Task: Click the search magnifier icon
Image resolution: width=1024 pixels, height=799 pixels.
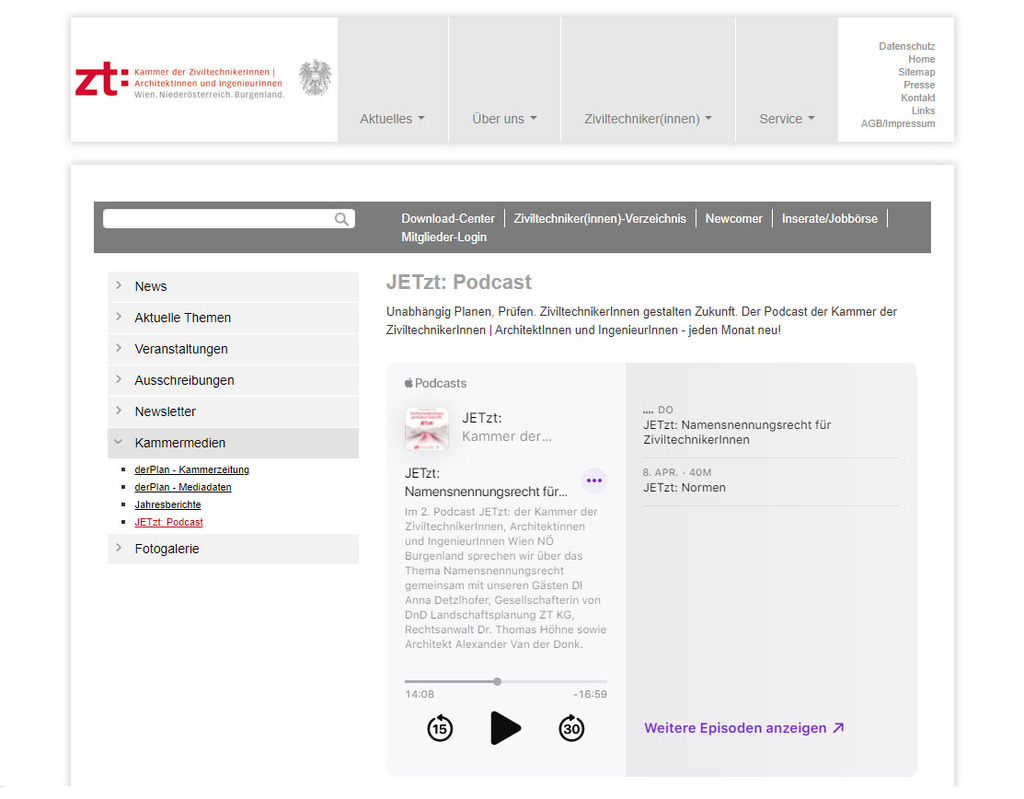Action: coord(341,219)
